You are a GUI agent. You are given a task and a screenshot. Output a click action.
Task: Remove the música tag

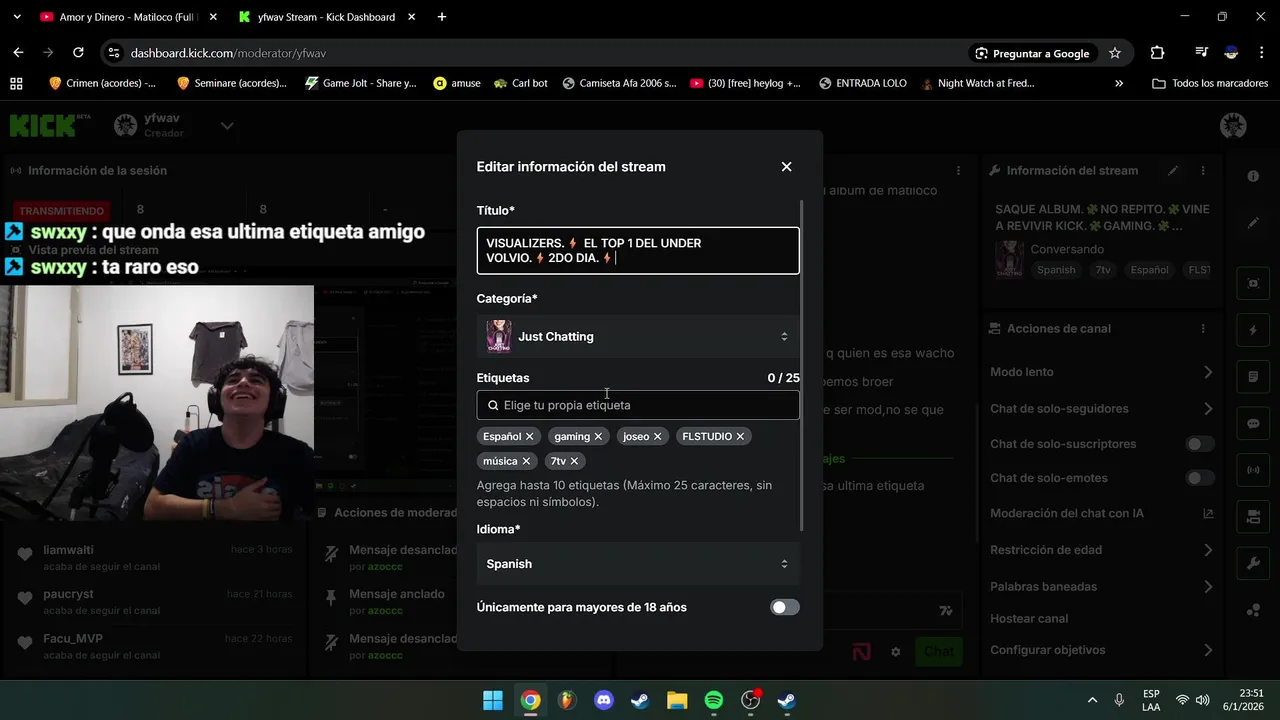(526, 461)
